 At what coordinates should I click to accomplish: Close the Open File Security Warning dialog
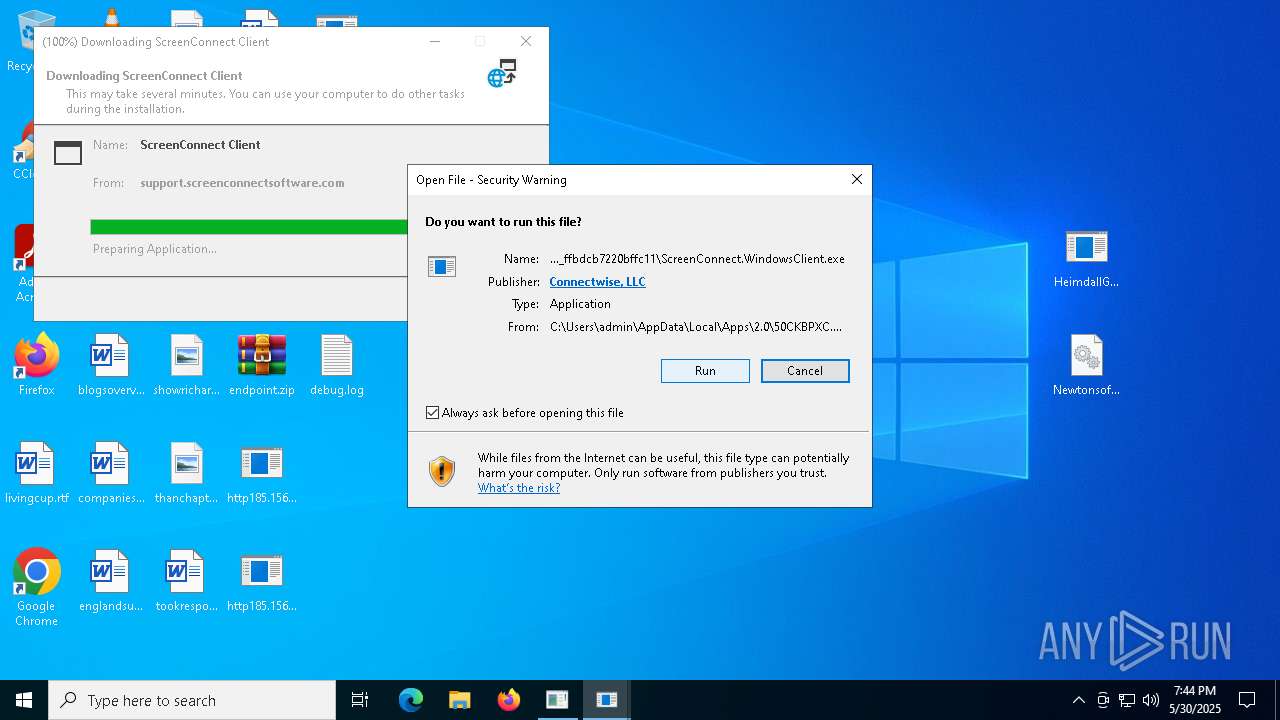(x=856, y=180)
